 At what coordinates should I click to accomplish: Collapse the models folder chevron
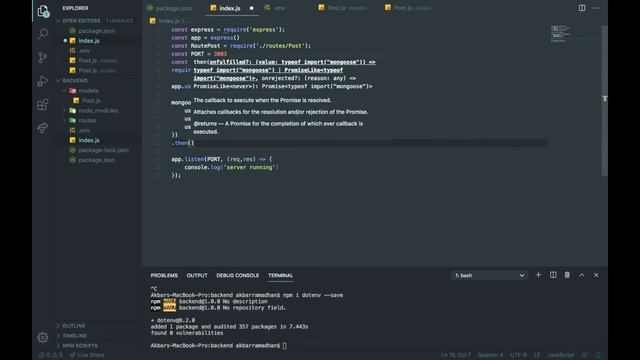tap(64, 91)
